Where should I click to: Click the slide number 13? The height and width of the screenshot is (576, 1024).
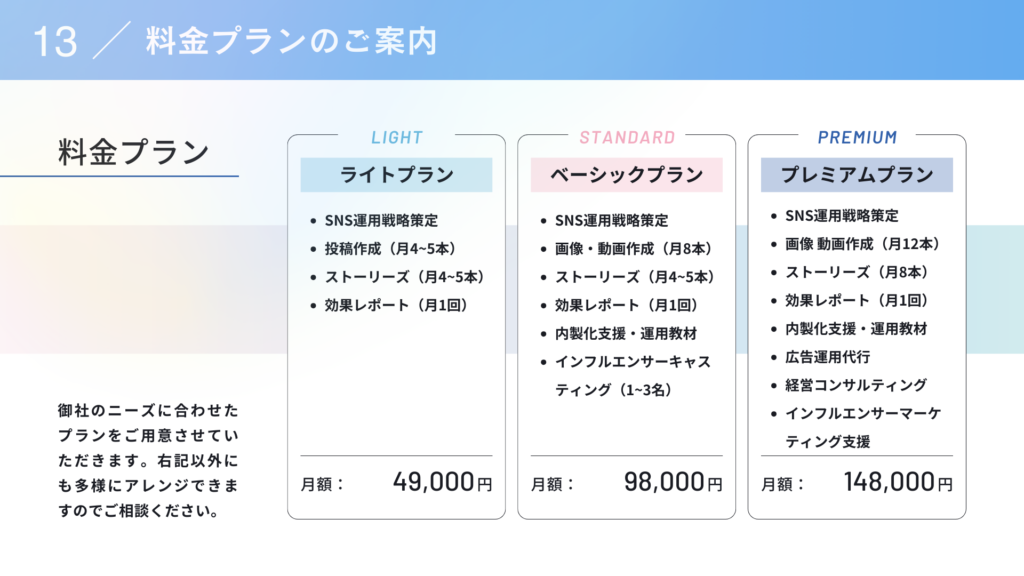55,42
